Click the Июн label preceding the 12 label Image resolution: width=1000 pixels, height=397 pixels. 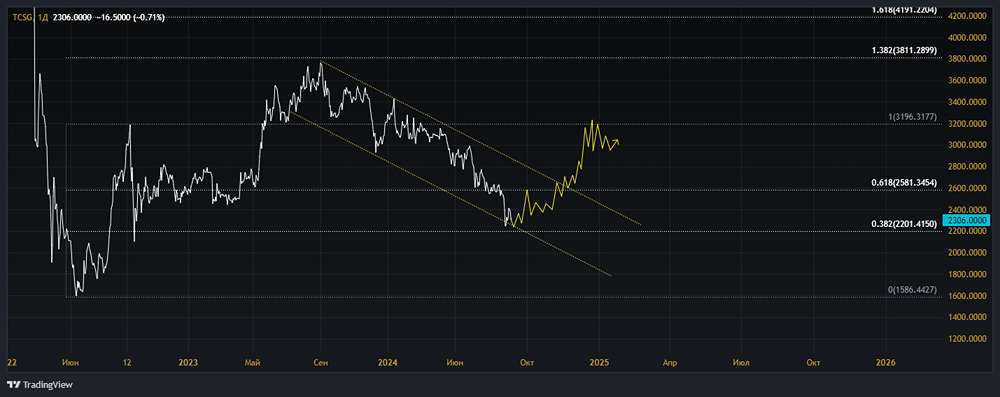click(70, 363)
